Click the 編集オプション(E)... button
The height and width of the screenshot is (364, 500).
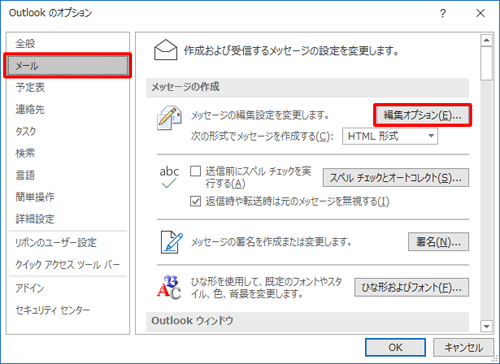pos(422,115)
